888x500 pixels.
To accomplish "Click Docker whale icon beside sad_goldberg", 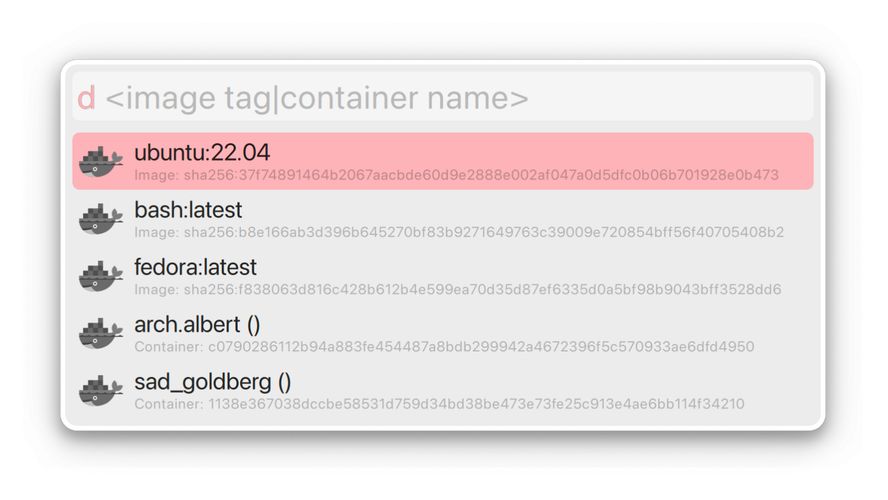I will coord(101,391).
